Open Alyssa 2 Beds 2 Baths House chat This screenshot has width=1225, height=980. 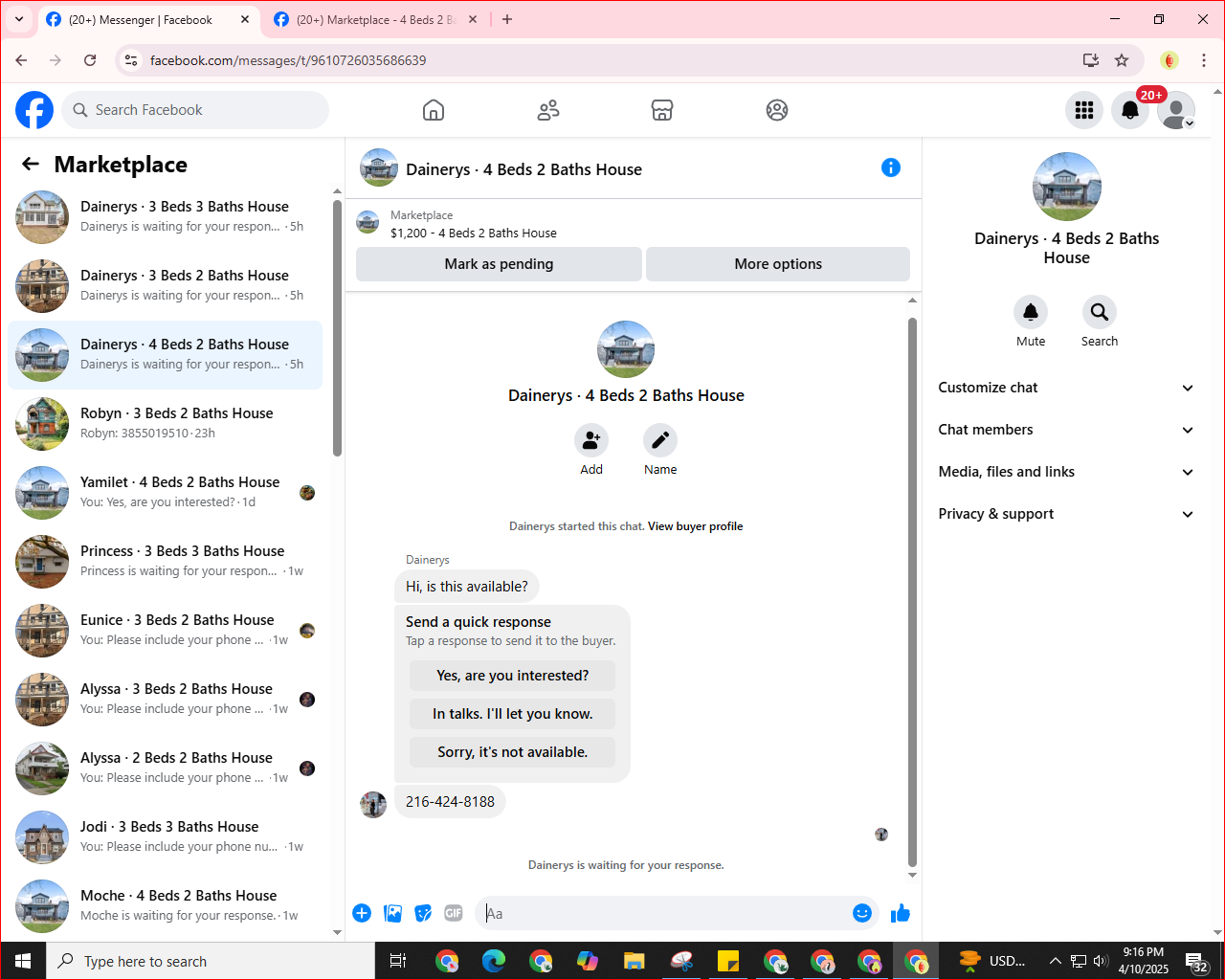(166, 768)
